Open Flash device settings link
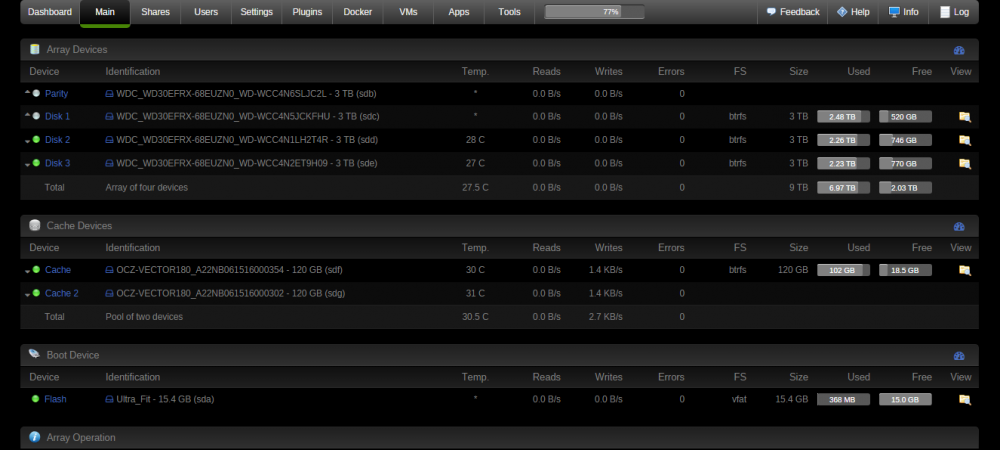 coord(55,400)
